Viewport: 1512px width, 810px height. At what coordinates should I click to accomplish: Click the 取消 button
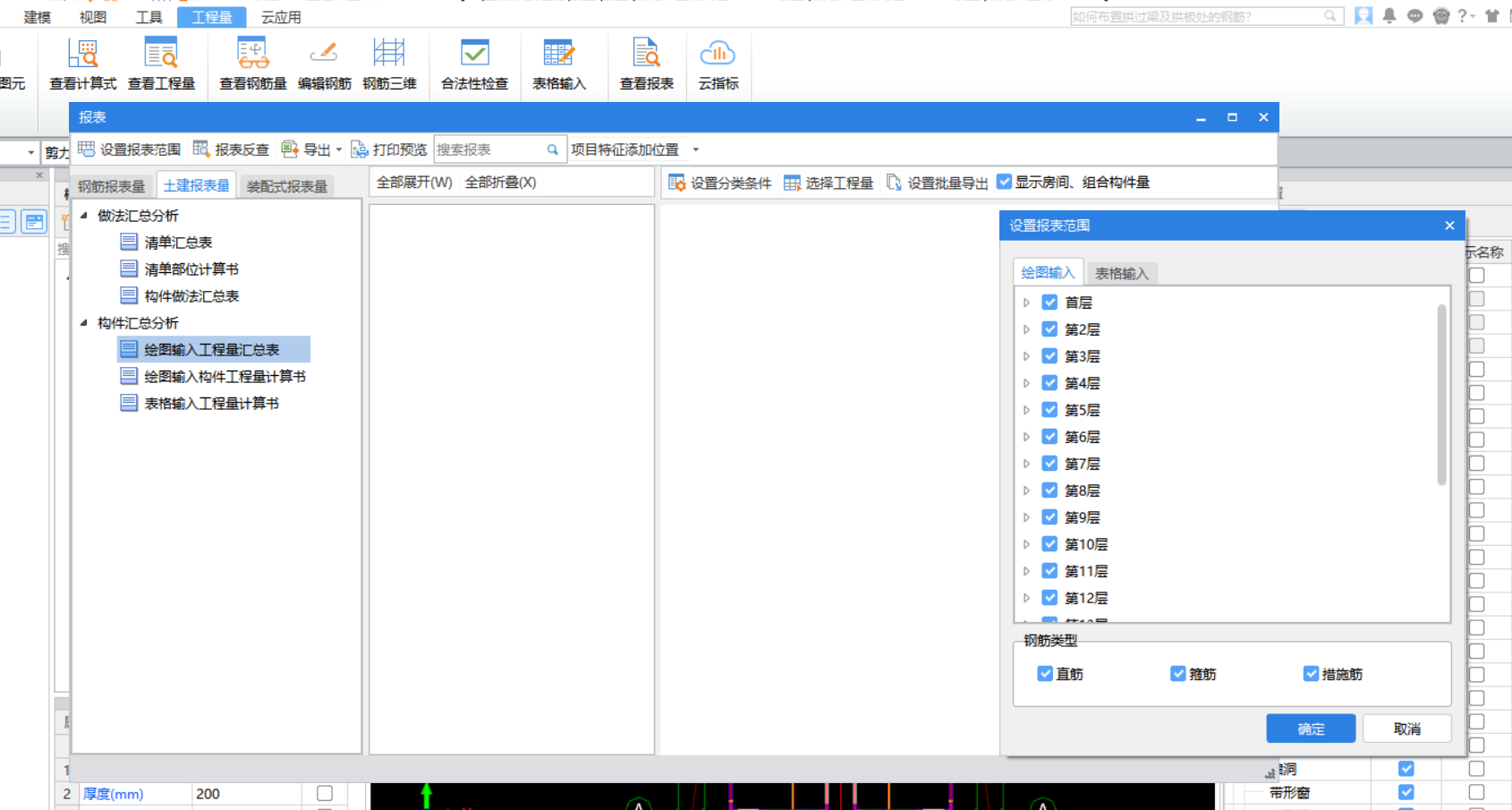(1406, 729)
